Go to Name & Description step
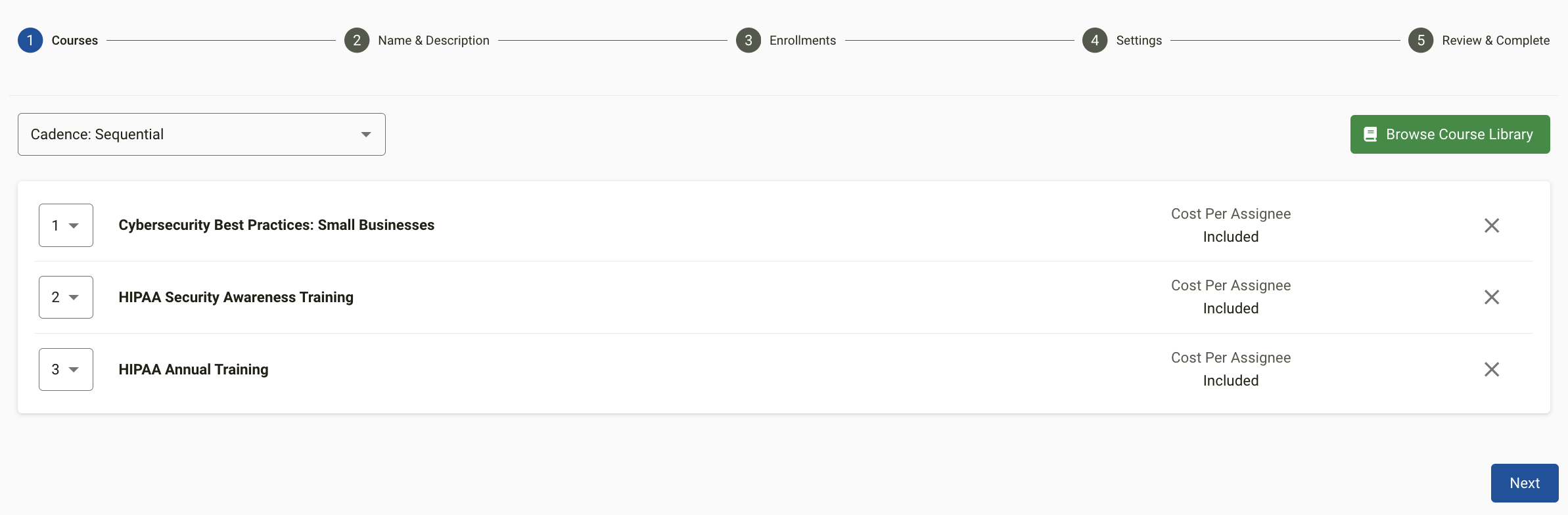The height and width of the screenshot is (515, 1568). point(434,41)
